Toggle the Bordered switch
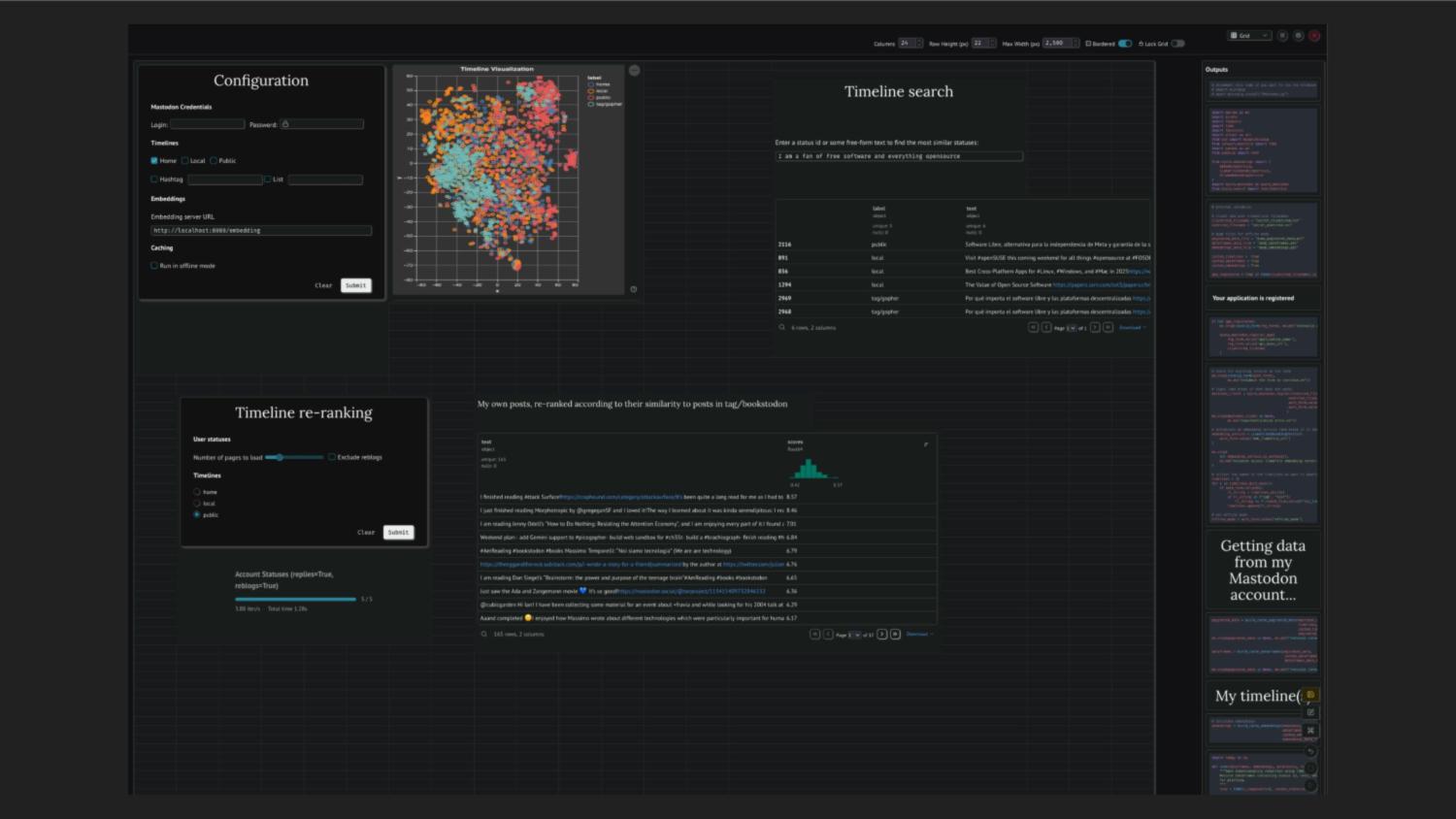The width and height of the screenshot is (1456, 819). [x=1125, y=44]
